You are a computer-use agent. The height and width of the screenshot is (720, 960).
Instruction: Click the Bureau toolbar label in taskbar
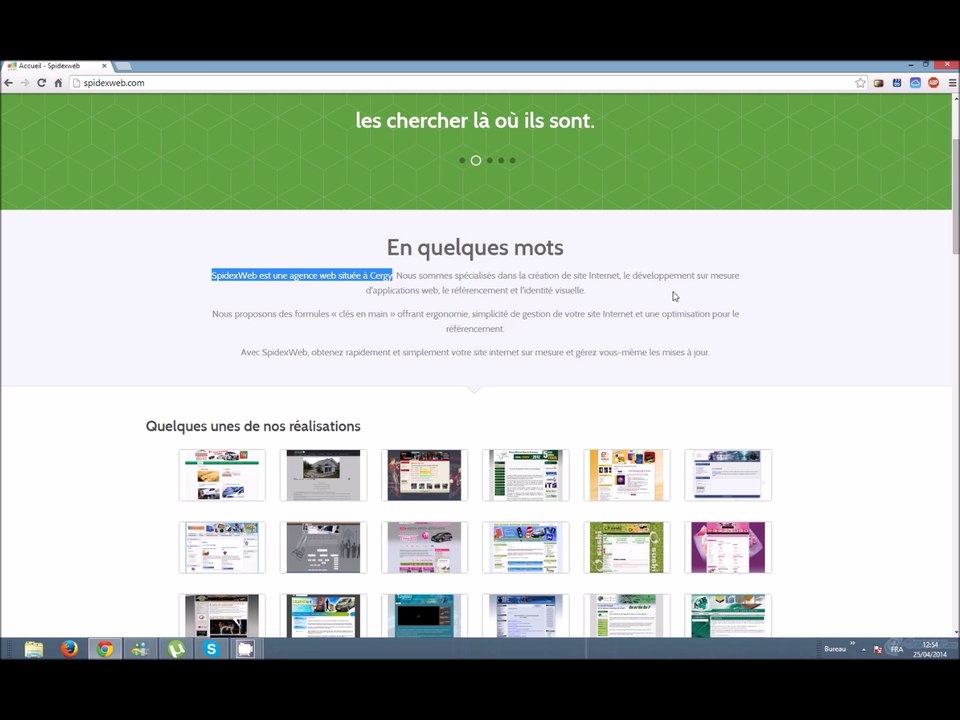[x=834, y=649]
